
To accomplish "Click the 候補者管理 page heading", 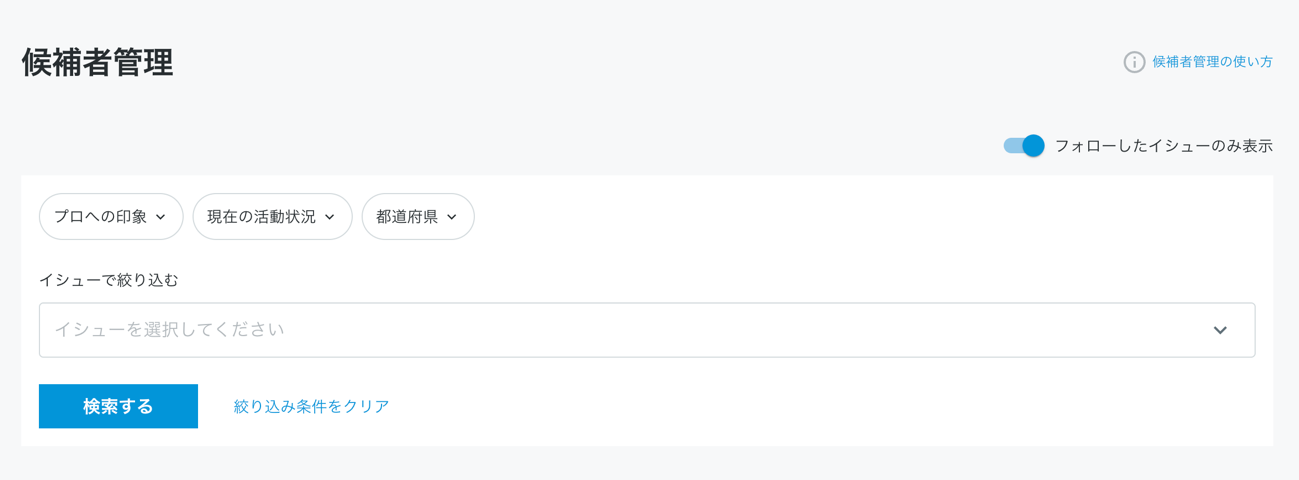I will [x=97, y=63].
